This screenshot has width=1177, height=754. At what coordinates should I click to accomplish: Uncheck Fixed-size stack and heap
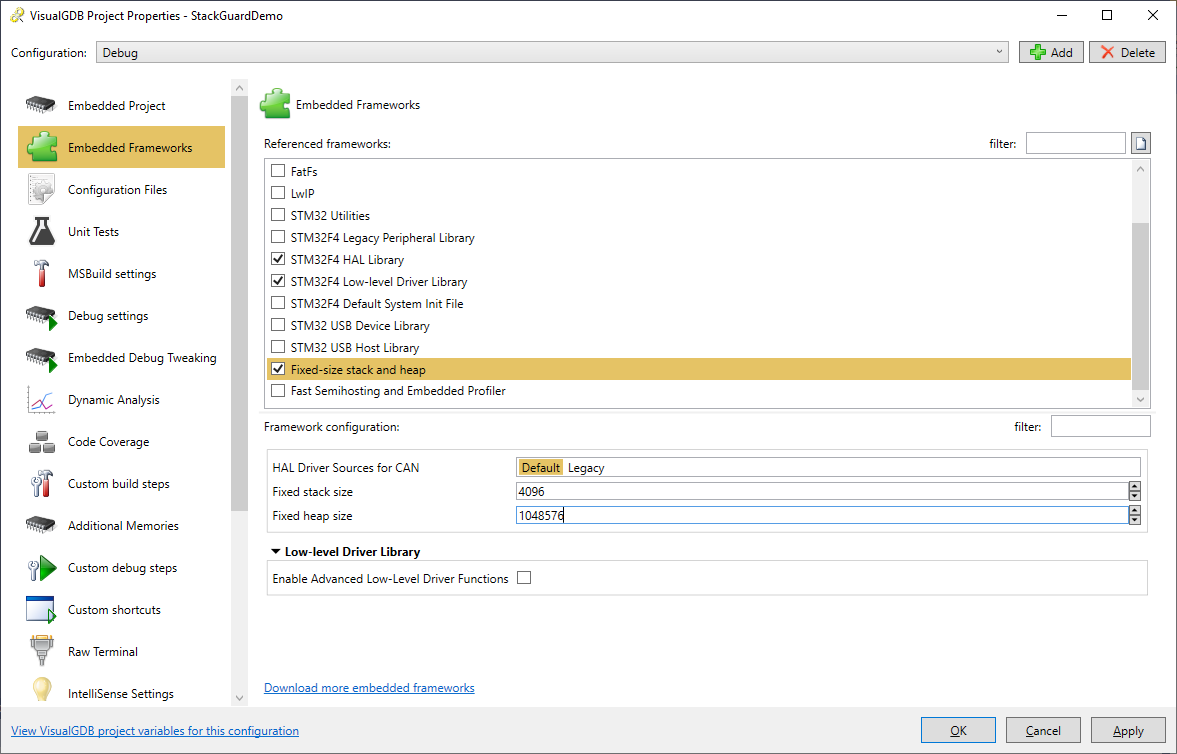click(278, 369)
